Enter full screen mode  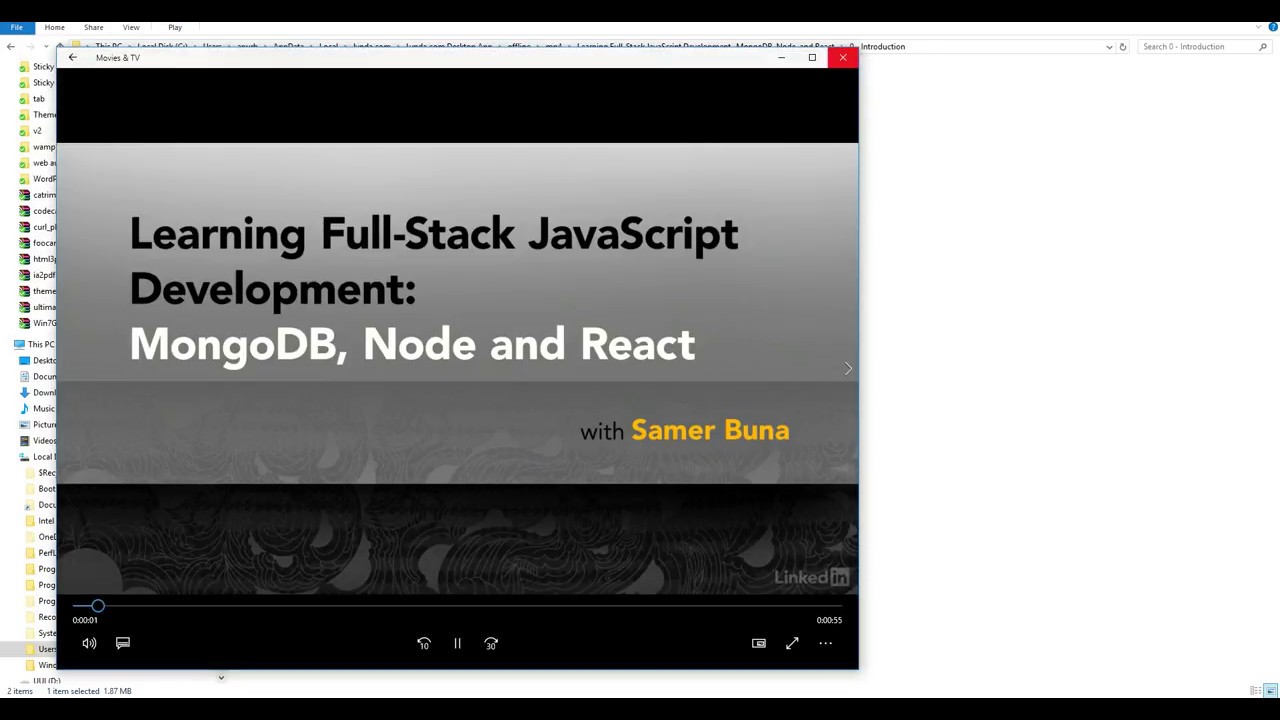(x=792, y=644)
